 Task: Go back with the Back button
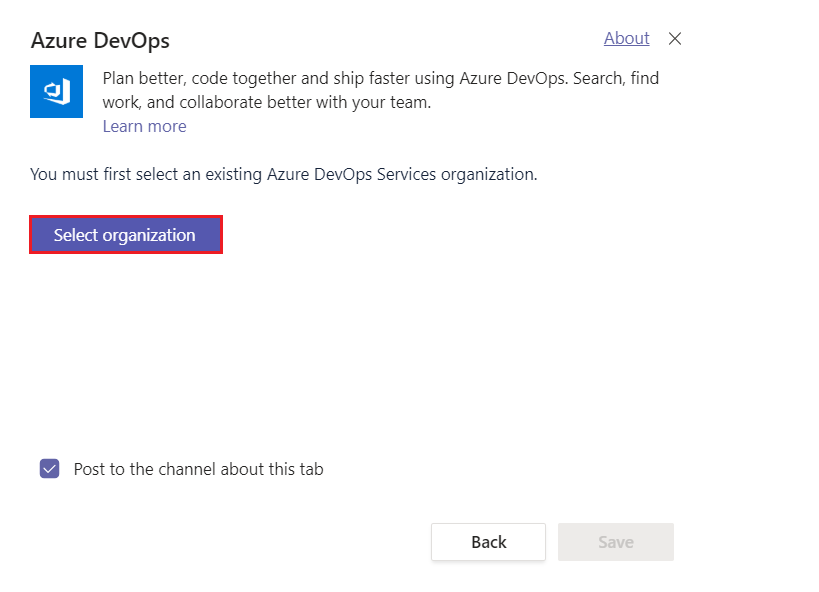point(488,542)
